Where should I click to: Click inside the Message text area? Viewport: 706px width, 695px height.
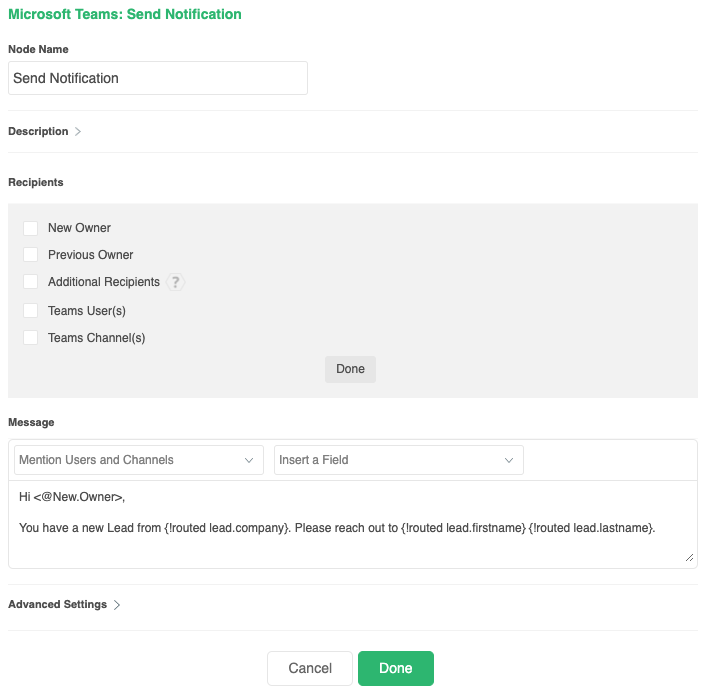[353, 524]
